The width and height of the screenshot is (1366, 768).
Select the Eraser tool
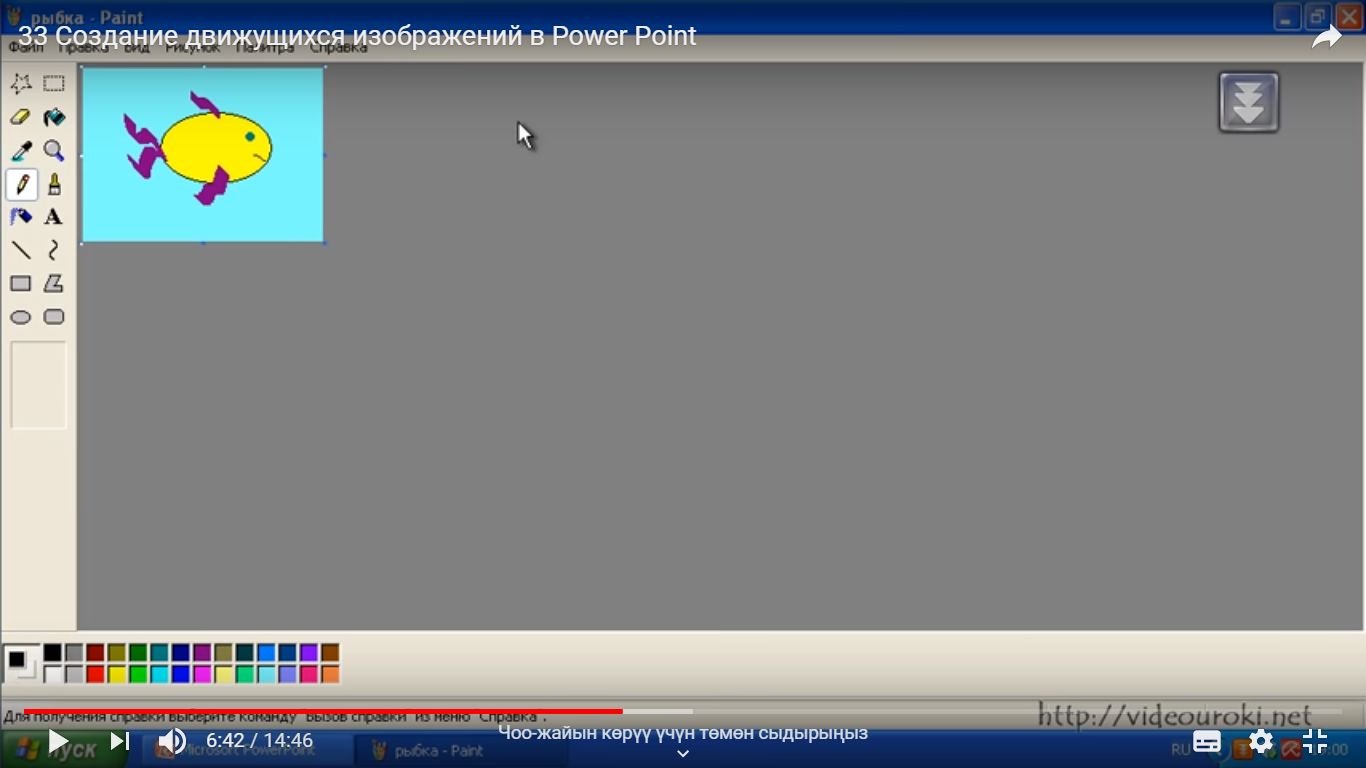tap(21, 118)
